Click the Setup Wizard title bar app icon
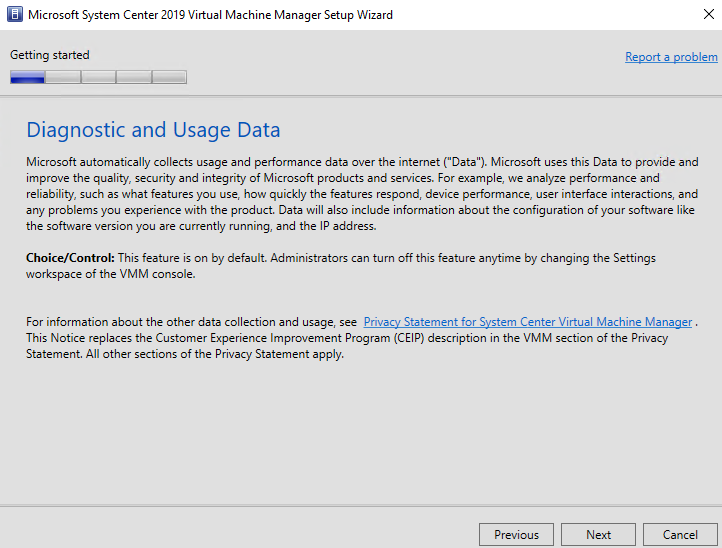This screenshot has height=548, width=722. pyautogui.click(x=15, y=14)
